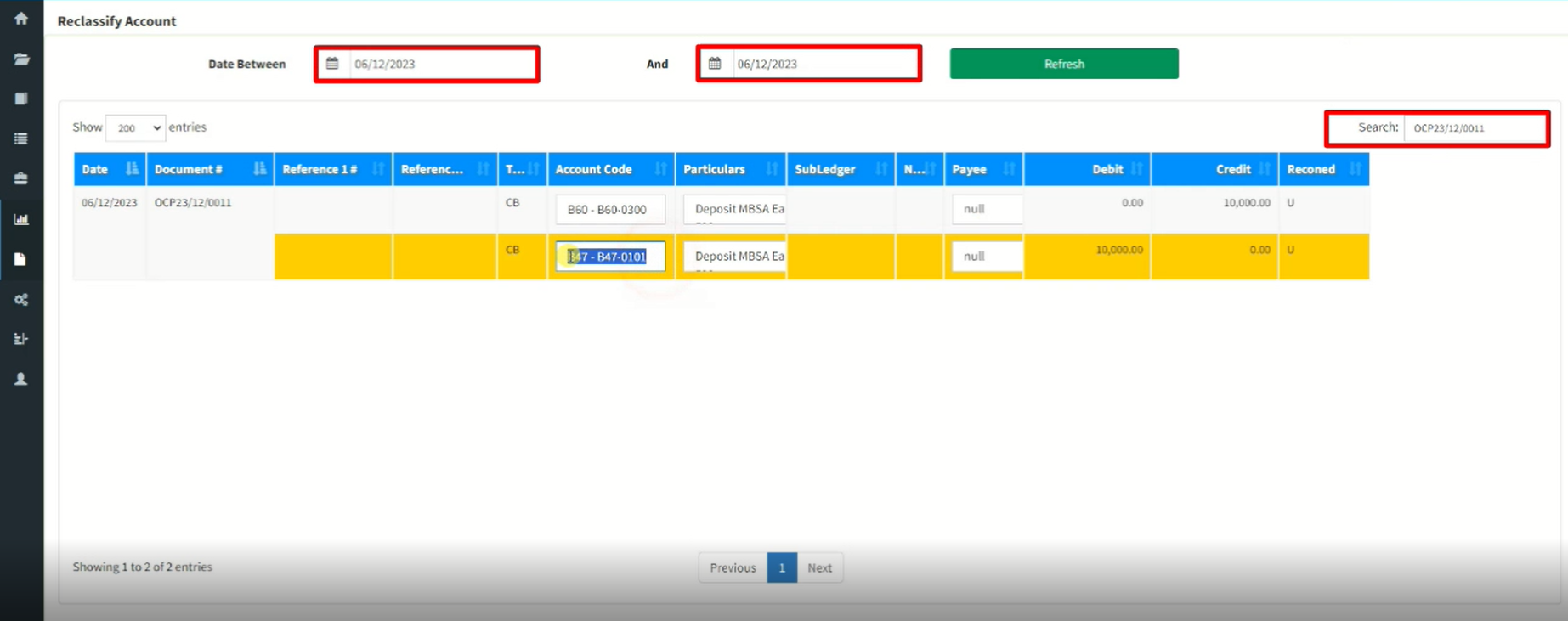Click the B60 - B60-0300 account code field
The image size is (1568, 621).
click(x=609, y=209)
